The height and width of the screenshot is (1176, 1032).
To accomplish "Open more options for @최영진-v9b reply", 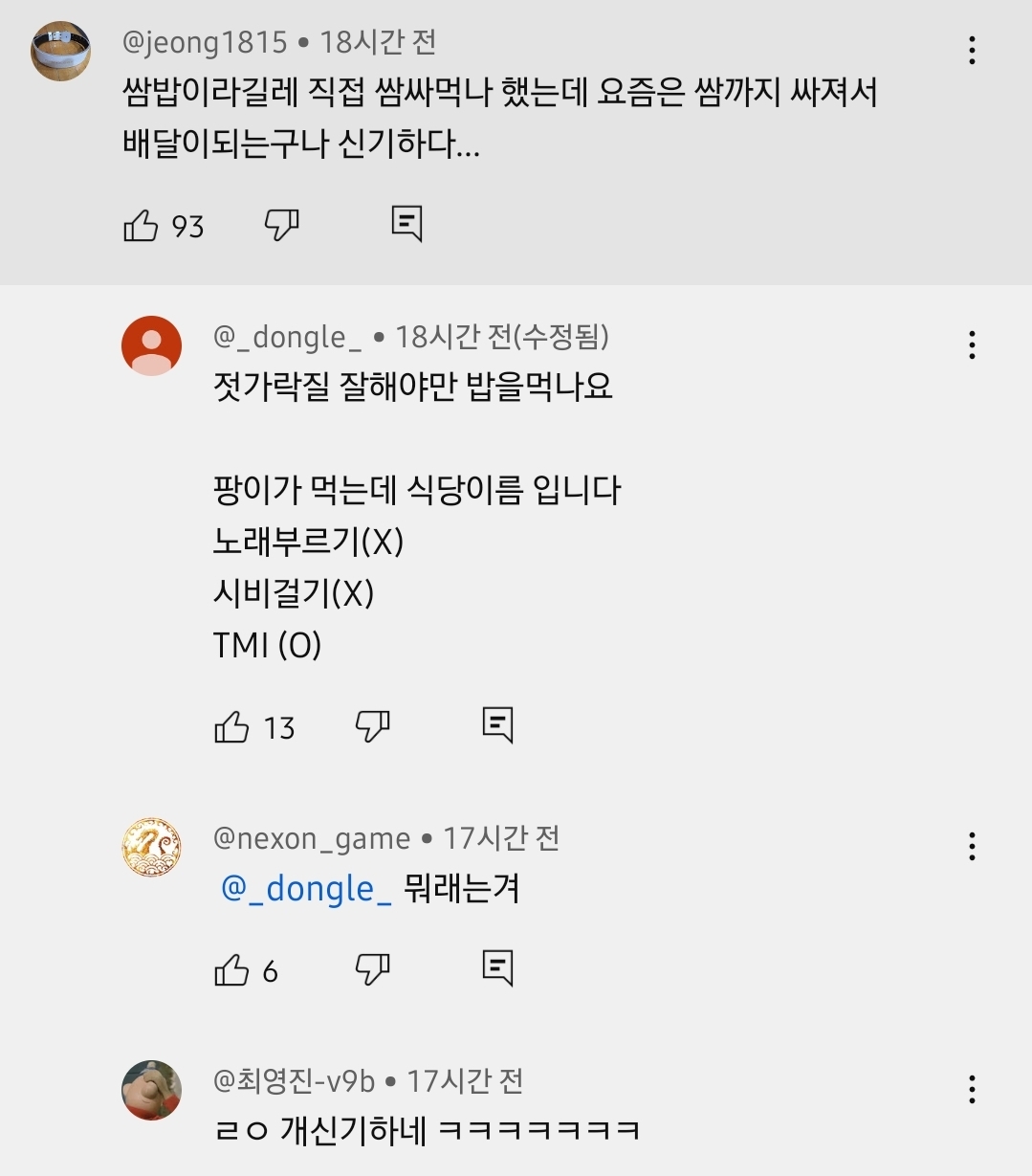I will point(972,1089).
